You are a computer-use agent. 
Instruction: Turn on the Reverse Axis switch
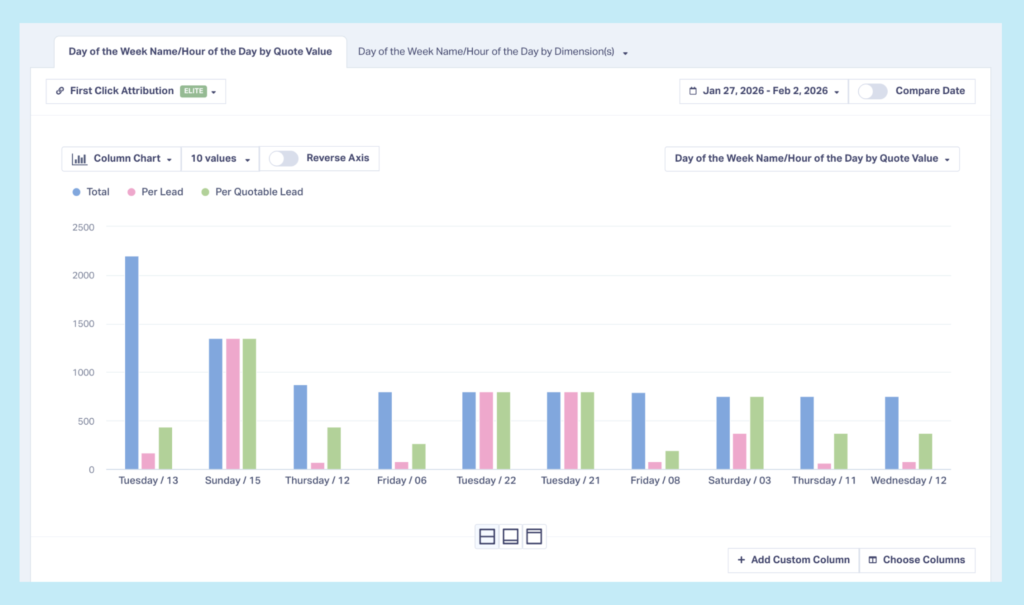pos(283,158)
